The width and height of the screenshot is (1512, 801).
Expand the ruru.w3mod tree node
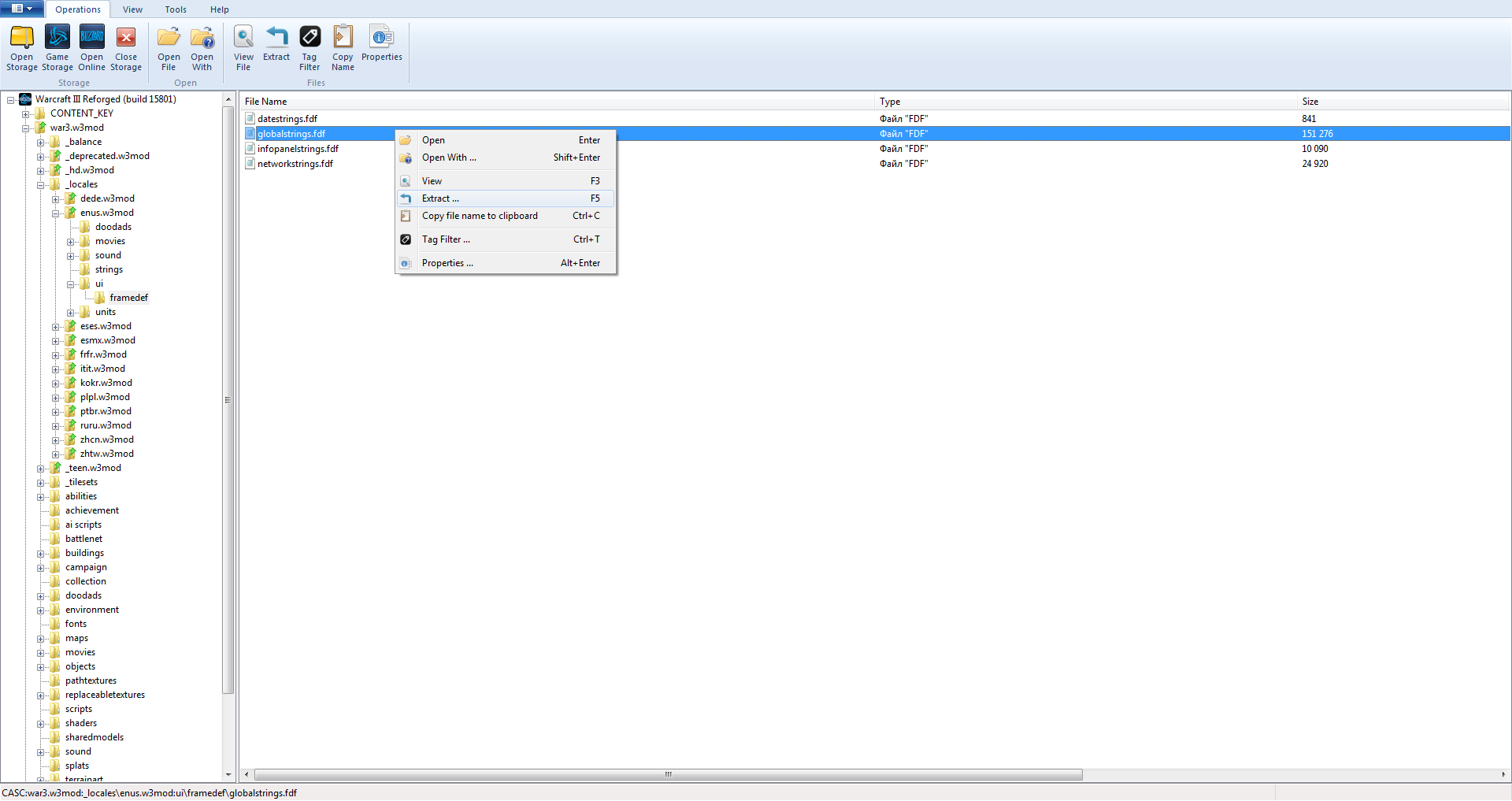click(55, 426)
